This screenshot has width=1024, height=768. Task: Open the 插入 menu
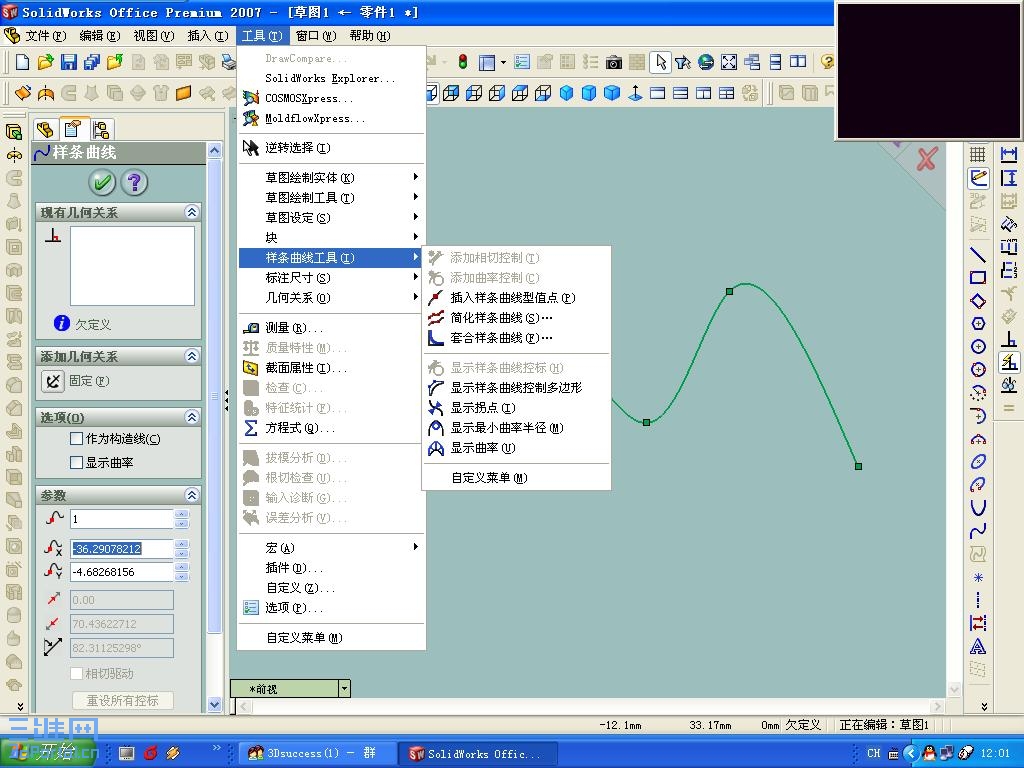click(x=208, y=35)
